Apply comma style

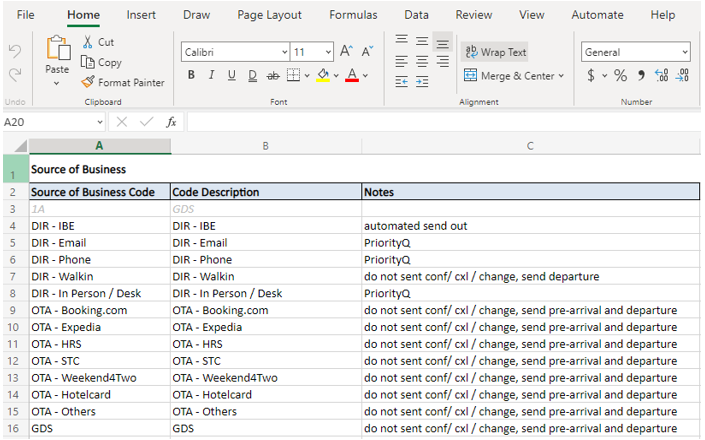642,75
